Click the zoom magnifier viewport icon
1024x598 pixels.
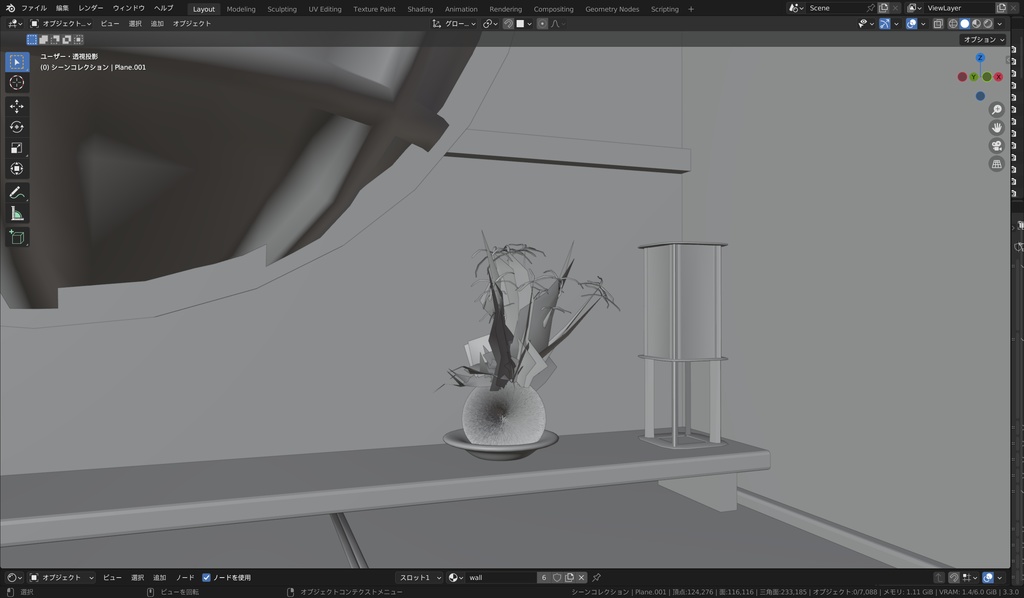(x=997, y=110)
